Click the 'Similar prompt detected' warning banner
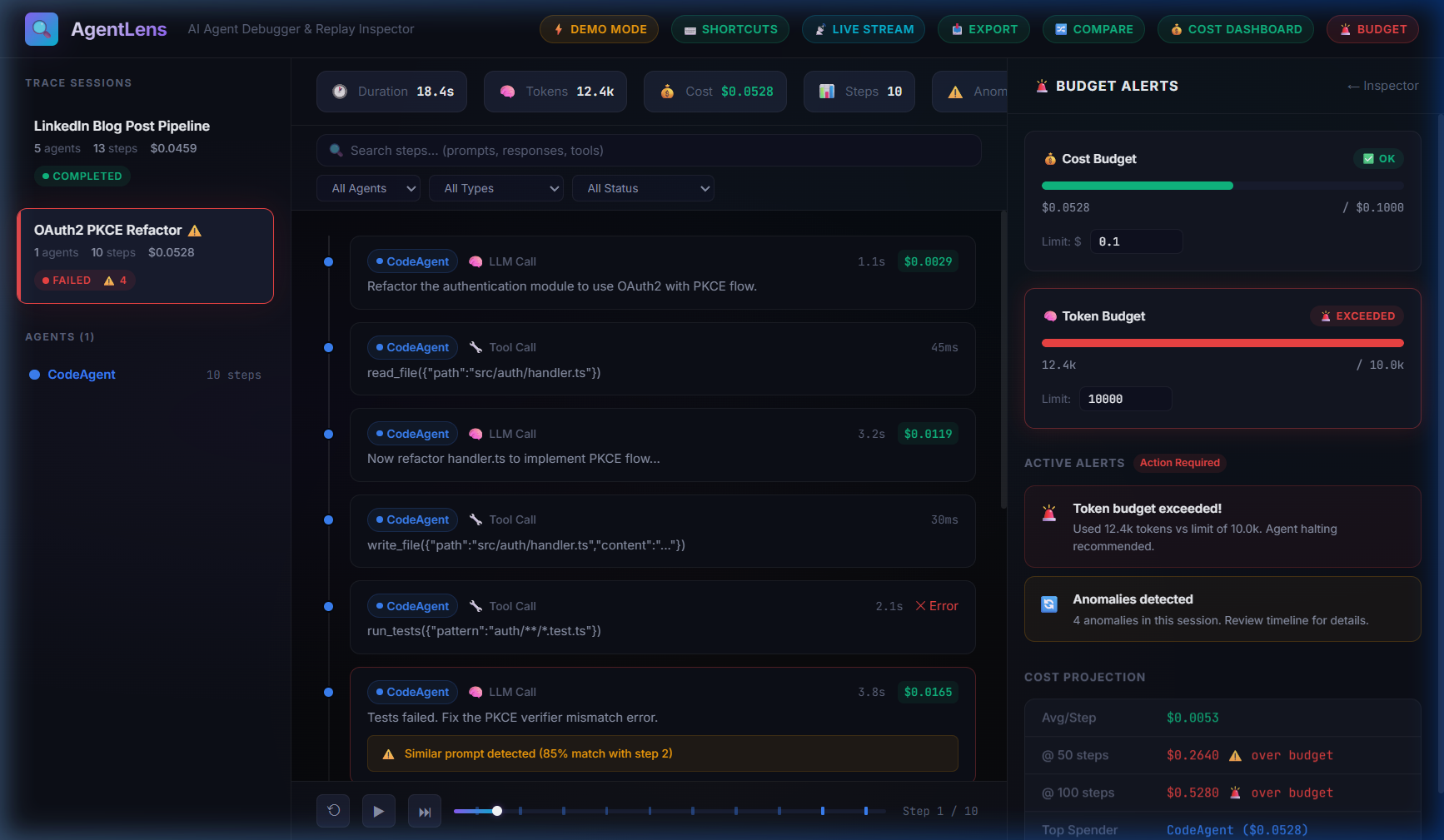1444x840 pixels. 663,753
